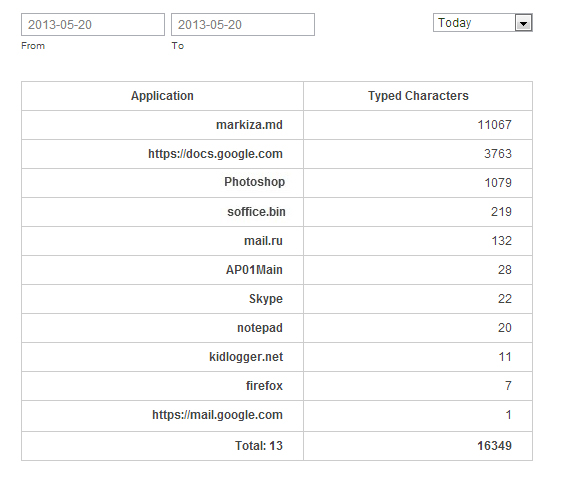Viewport: 563px width, 486px height.
Task: Click the From date field
Action: (x=93, y=24)
